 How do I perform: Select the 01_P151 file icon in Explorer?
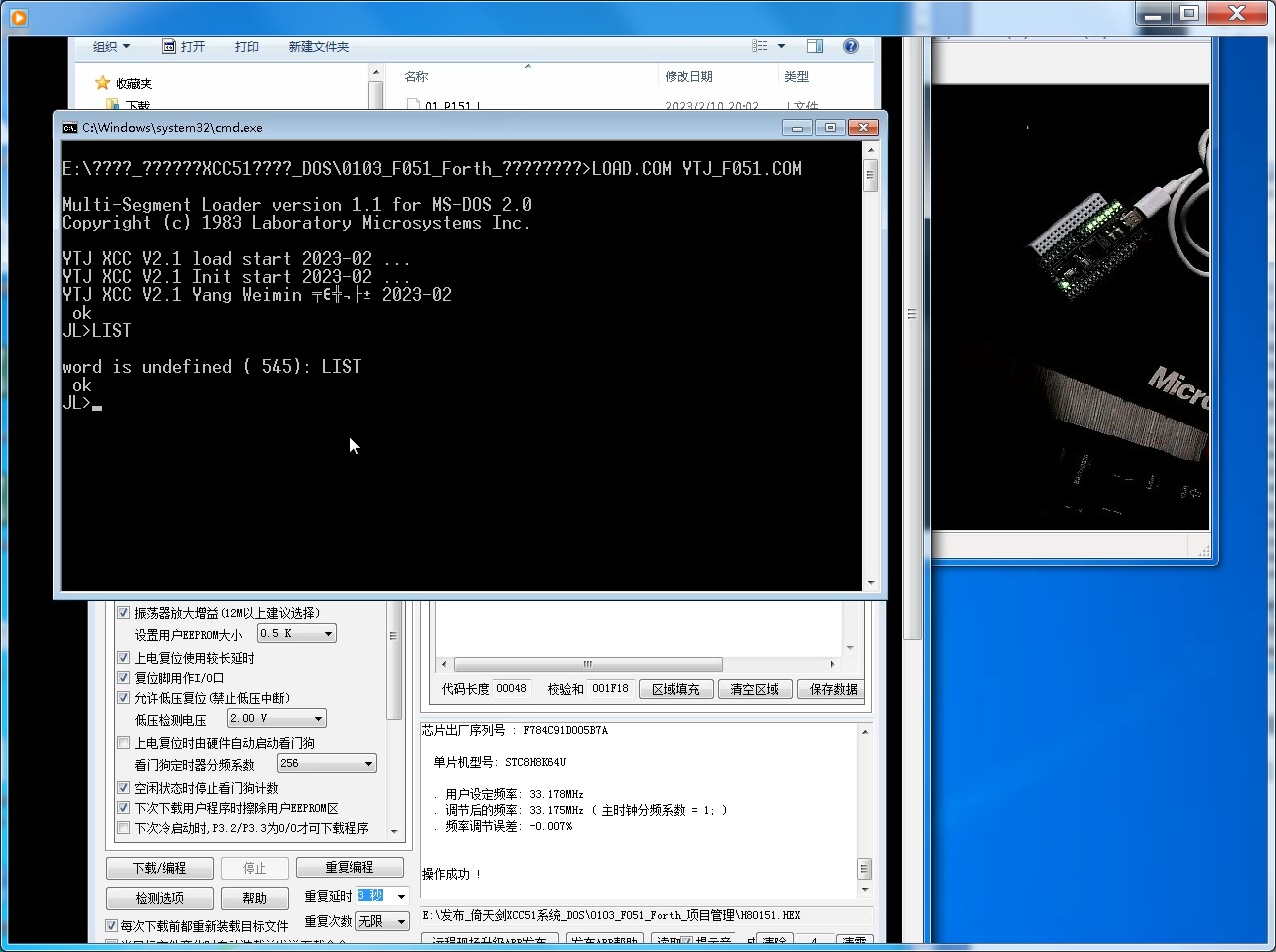point(414,105)
